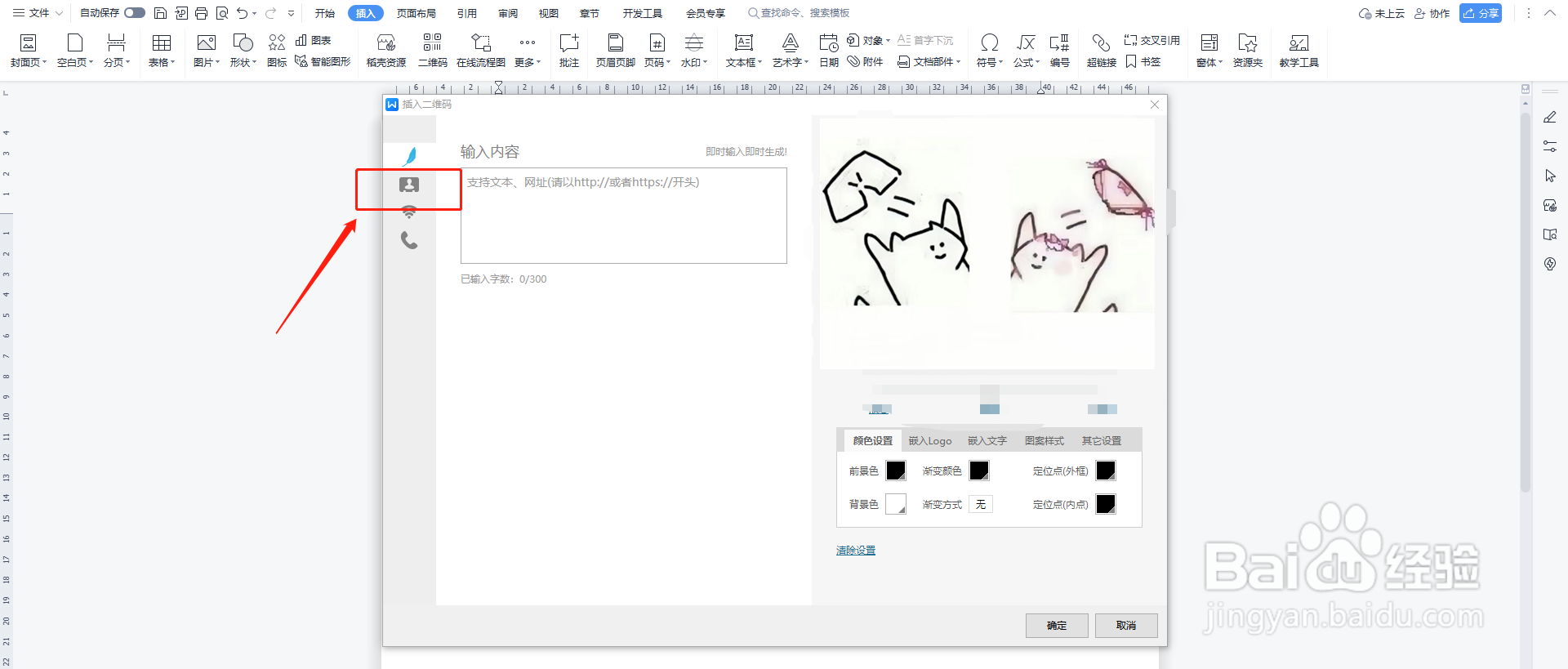
Task: Open Print Preview from the quick toolbar
Action: pyautogui.click(x=222, y=13)
